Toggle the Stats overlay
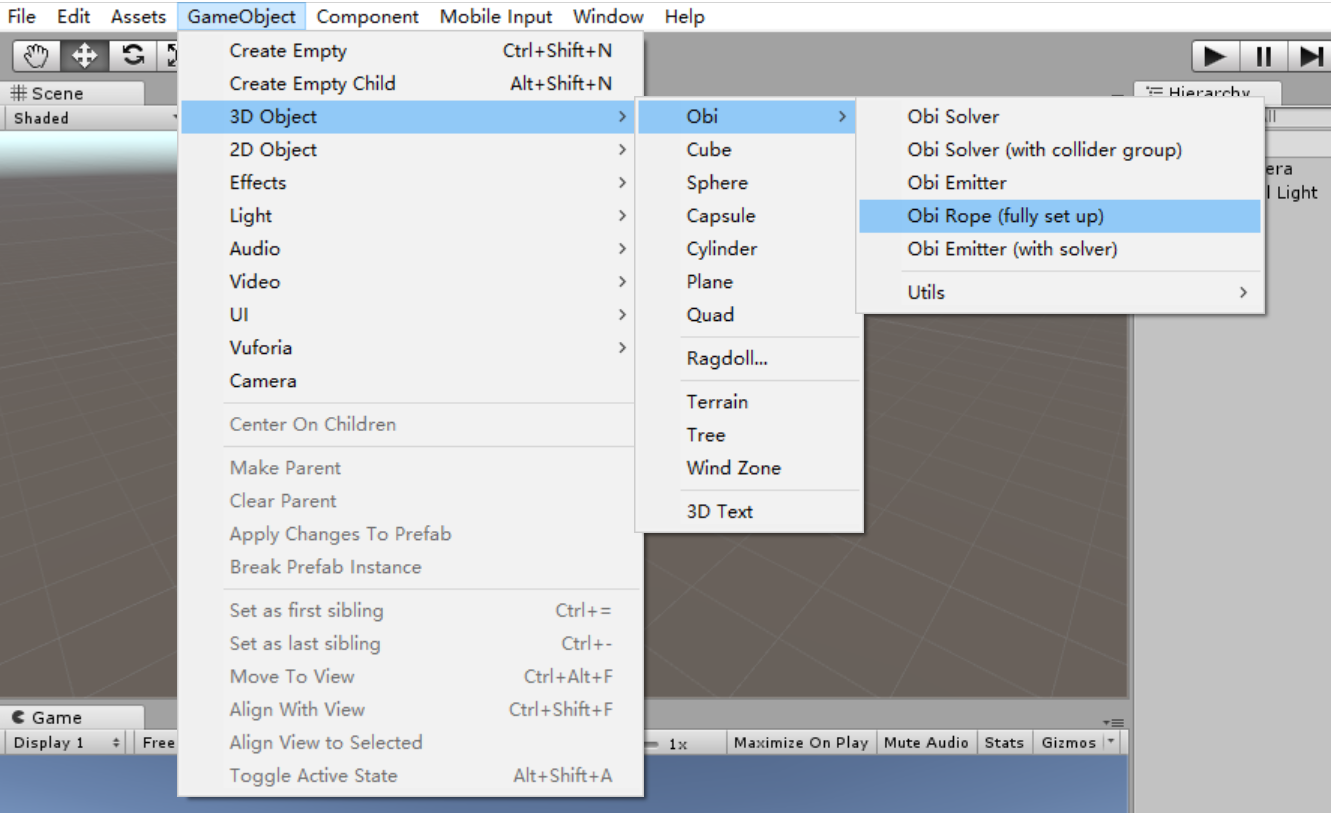1331x813 pixels. (1003, 742)
